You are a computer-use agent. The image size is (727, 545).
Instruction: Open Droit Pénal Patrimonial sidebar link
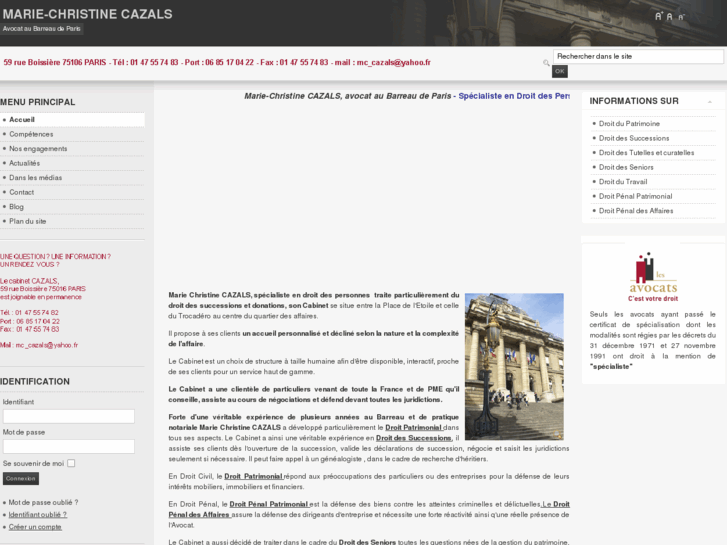click(x=635, y=196)
